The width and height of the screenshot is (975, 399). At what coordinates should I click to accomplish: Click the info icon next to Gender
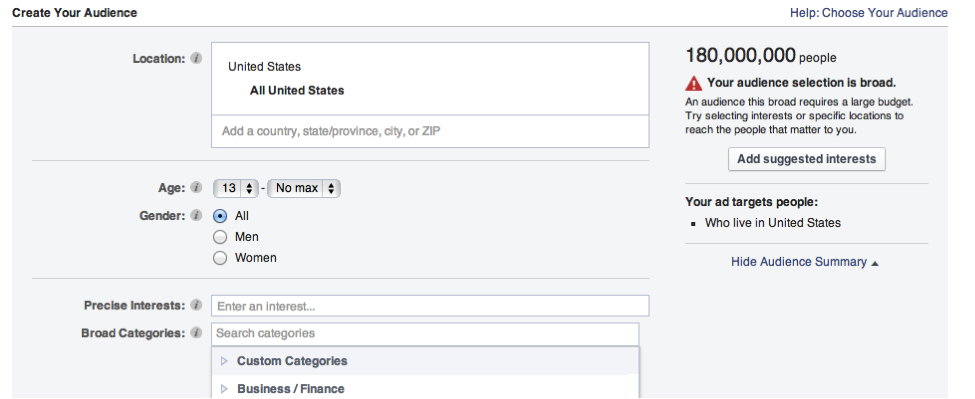click(196, 216)
